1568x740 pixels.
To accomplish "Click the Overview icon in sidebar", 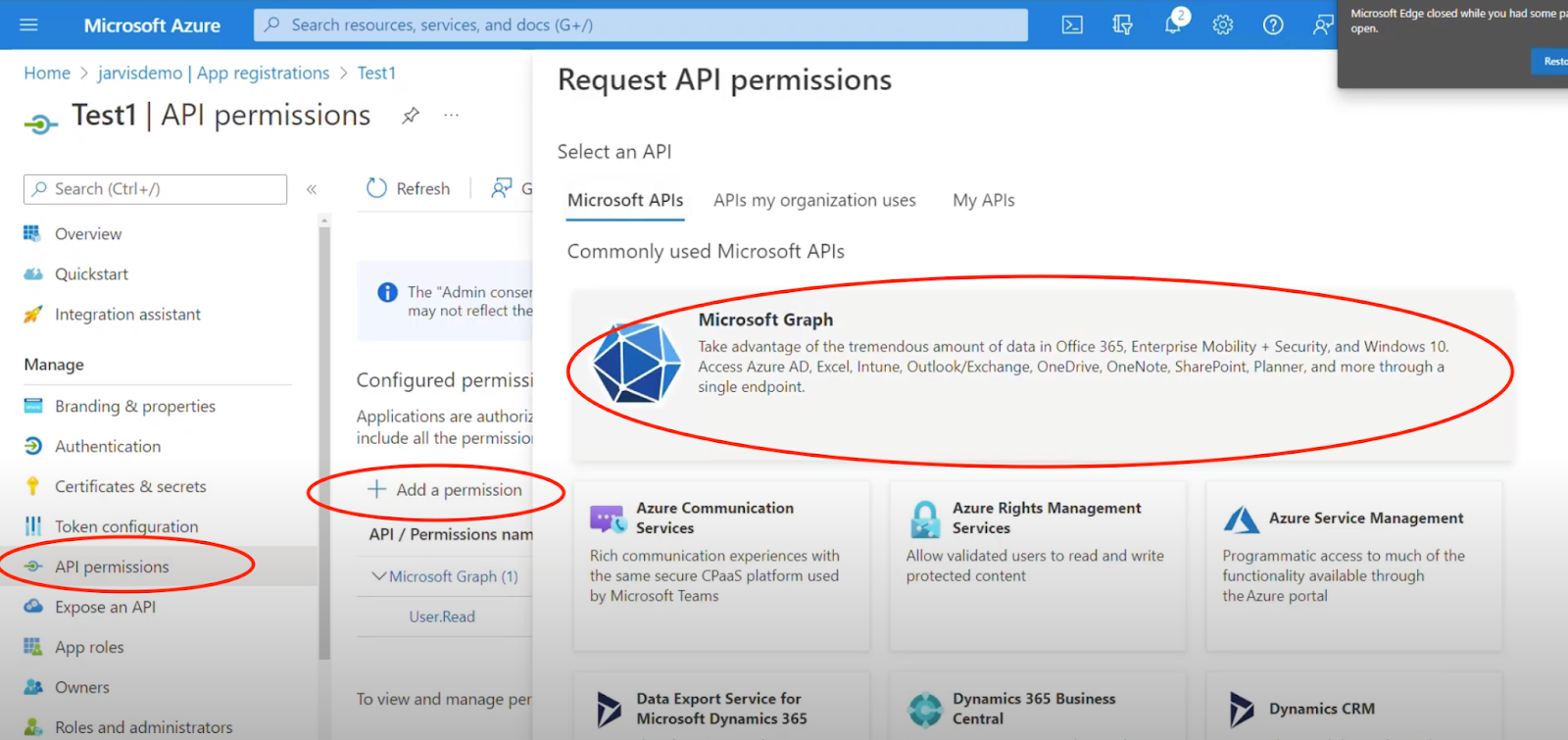I will point(32,233).
